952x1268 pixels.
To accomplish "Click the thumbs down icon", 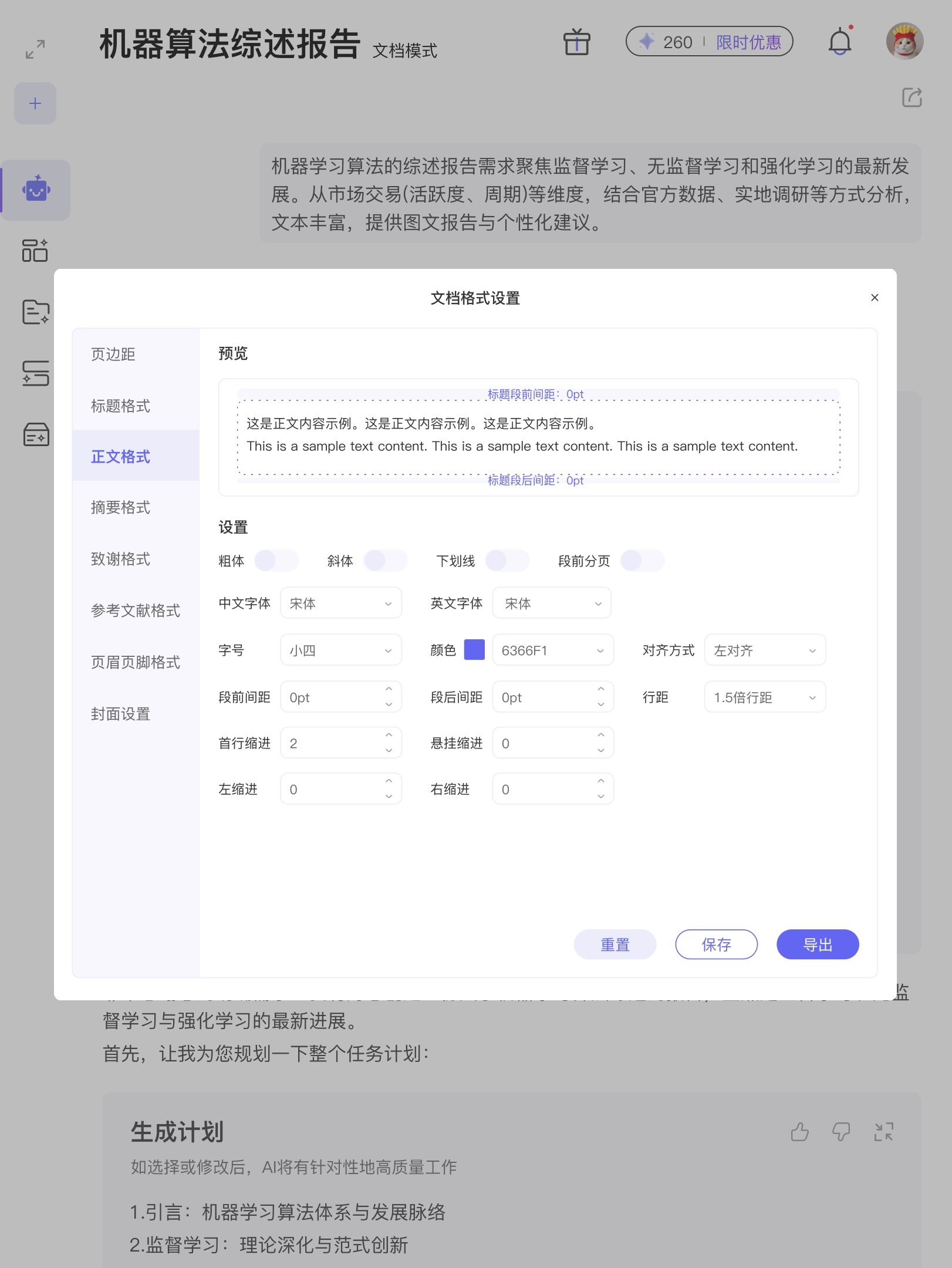I will click(841, 1131).
